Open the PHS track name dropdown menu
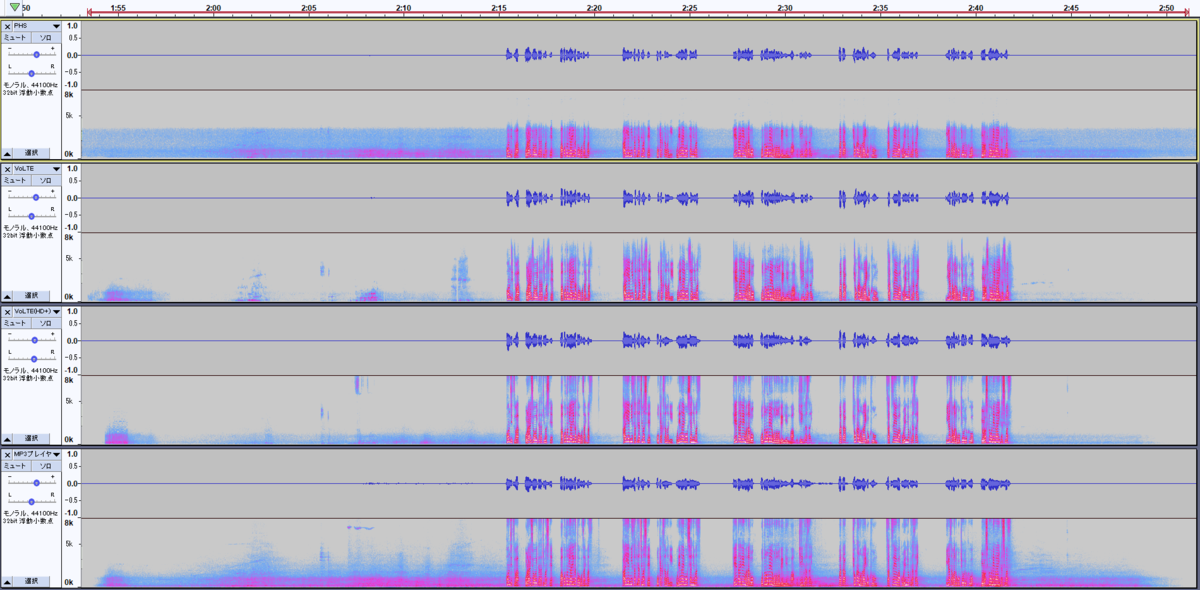Image resolution: width=1200 pixels, height=590 pixels. pyautogui.click(x=37, y=26)
